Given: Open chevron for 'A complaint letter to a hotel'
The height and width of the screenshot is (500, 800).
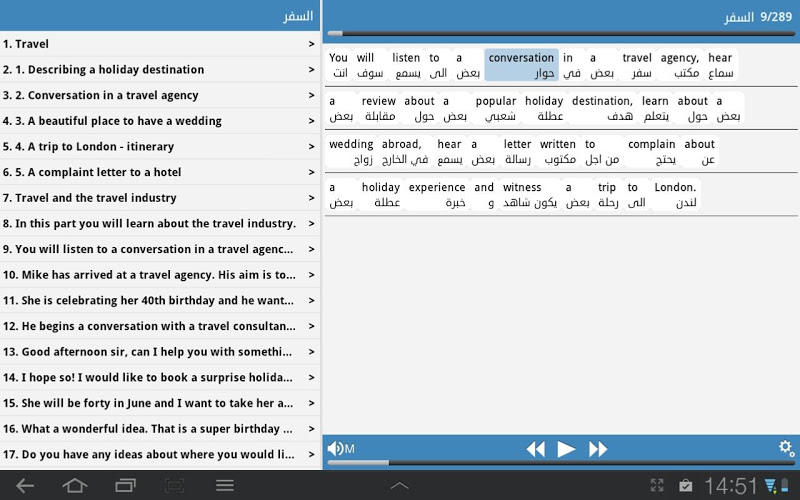Looking at the screenshot, I should (311, 172).
